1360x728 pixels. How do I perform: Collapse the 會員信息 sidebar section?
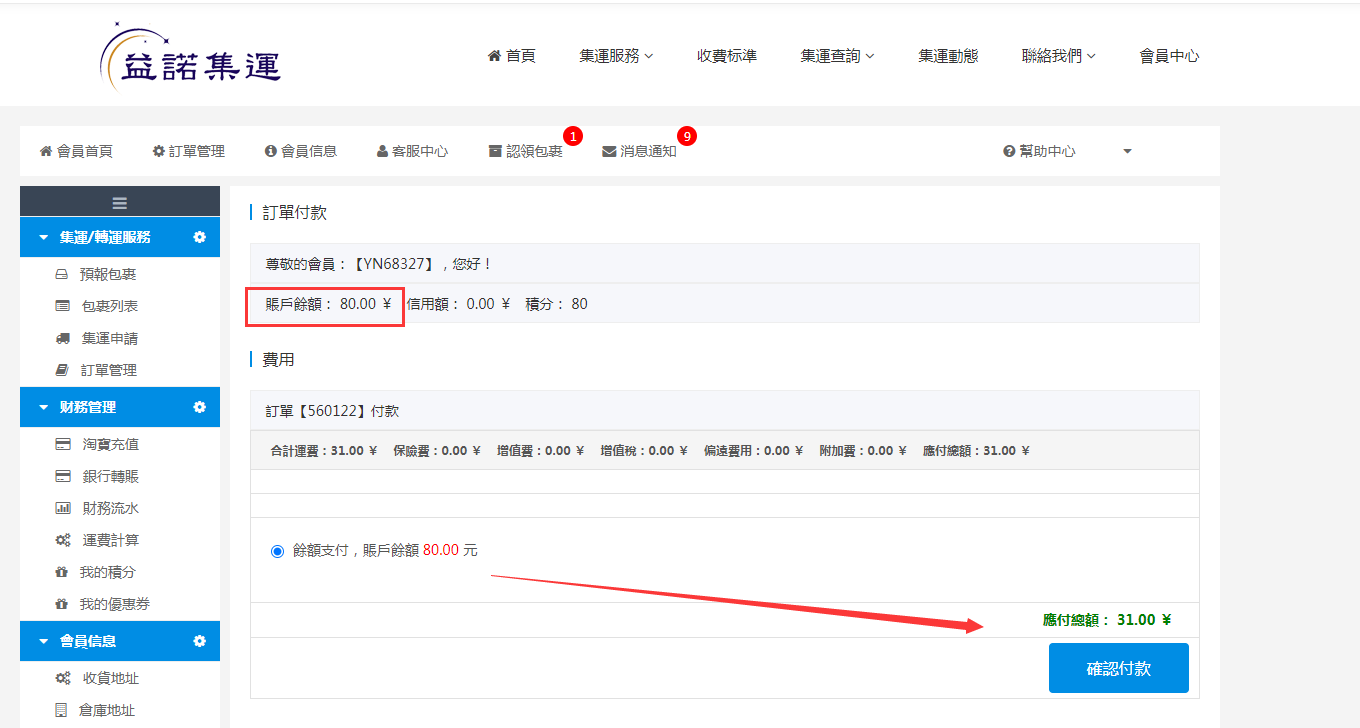43,642
